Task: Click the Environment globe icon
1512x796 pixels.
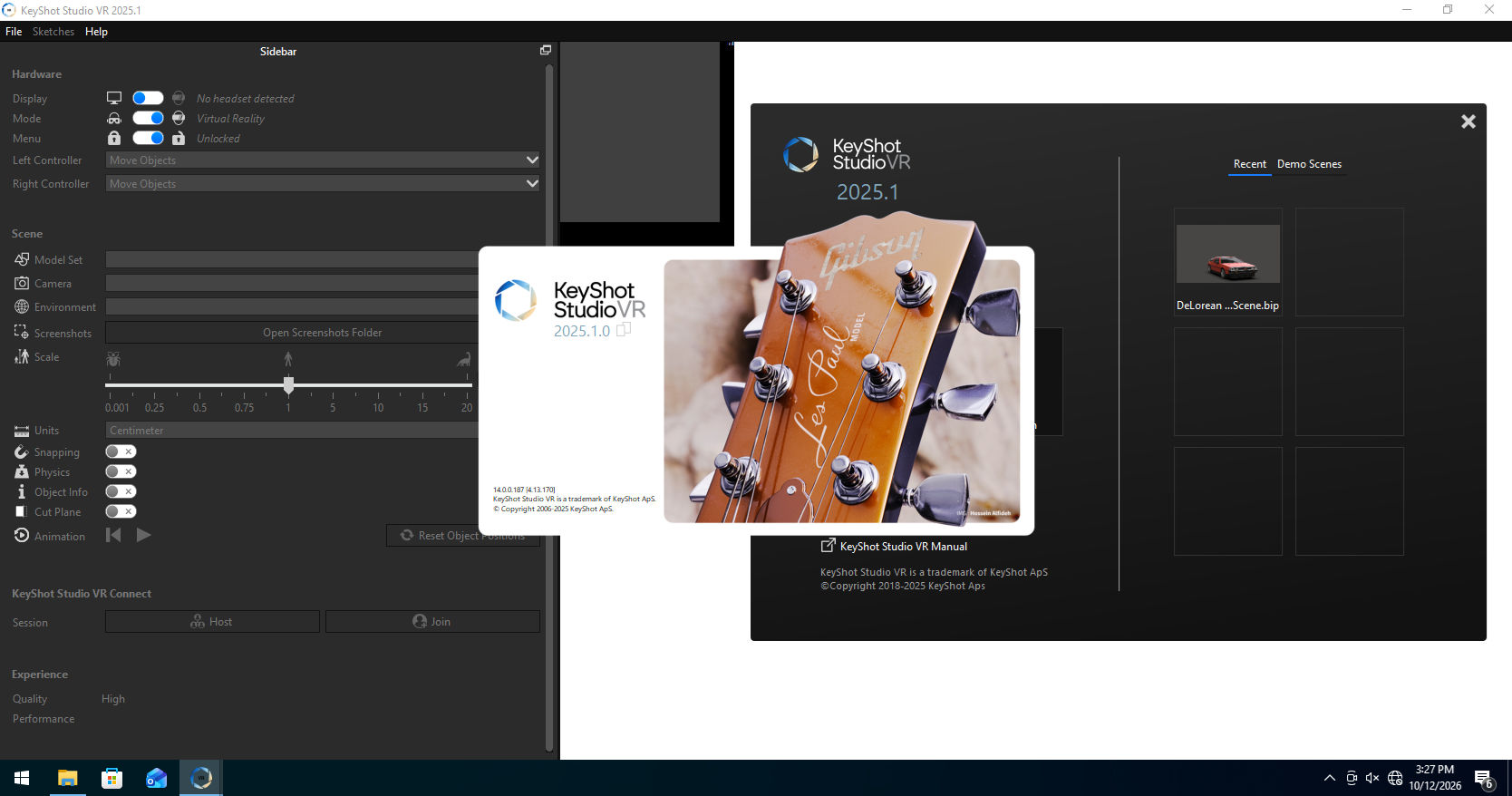Action: coord(22,306)
